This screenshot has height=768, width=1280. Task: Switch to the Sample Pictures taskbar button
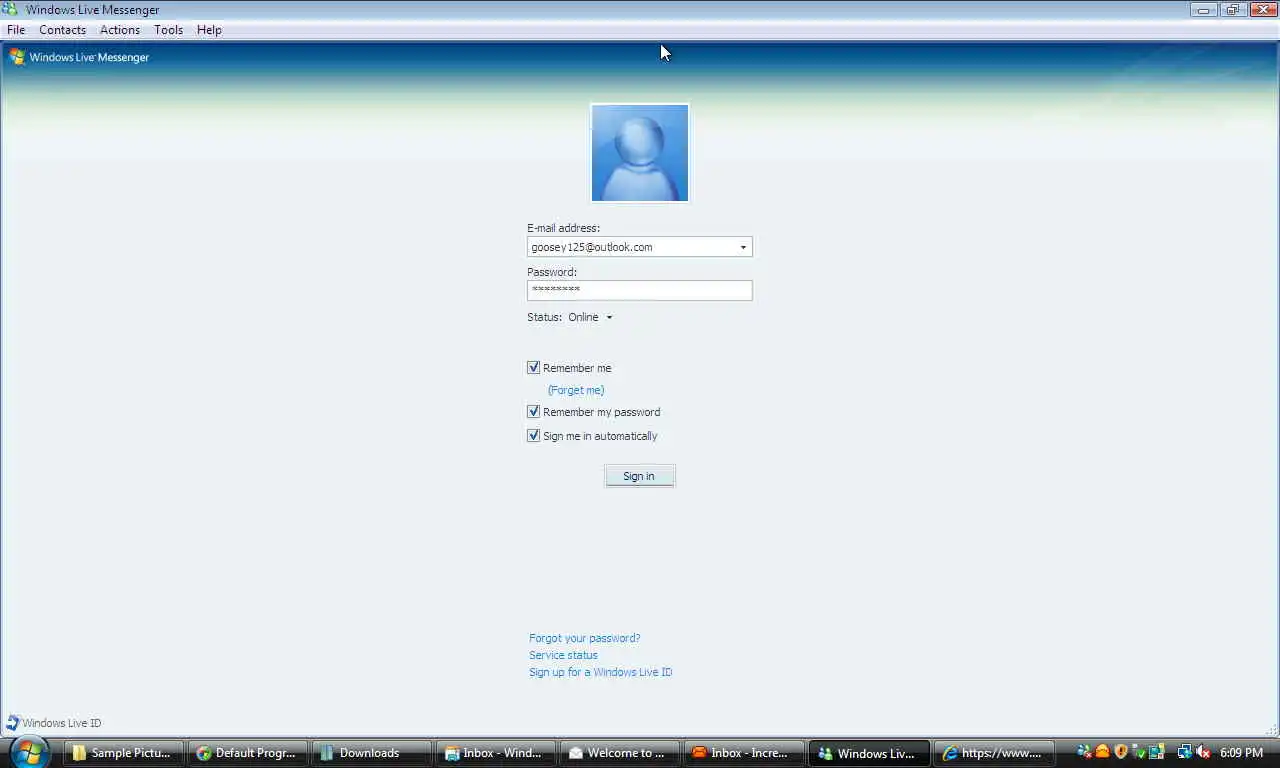(x=125, y=753)
